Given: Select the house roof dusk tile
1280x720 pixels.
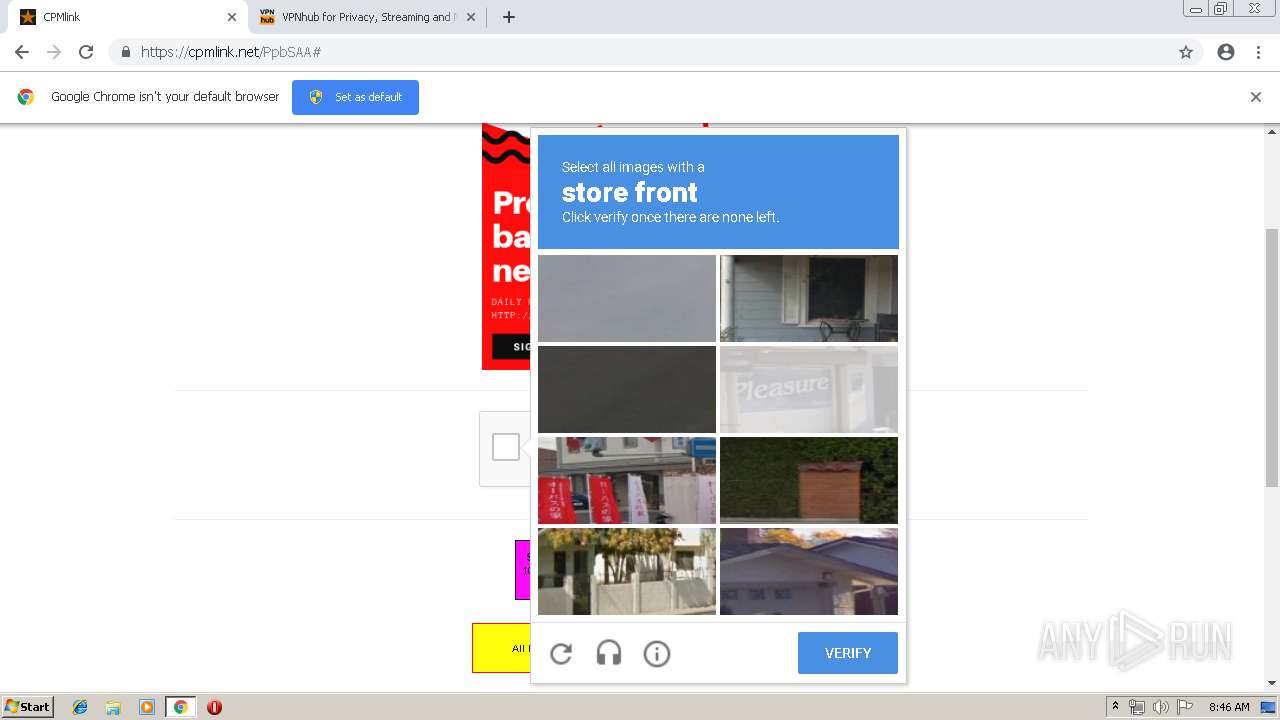Looking at the screenshot, I should (x=809, y=571).
